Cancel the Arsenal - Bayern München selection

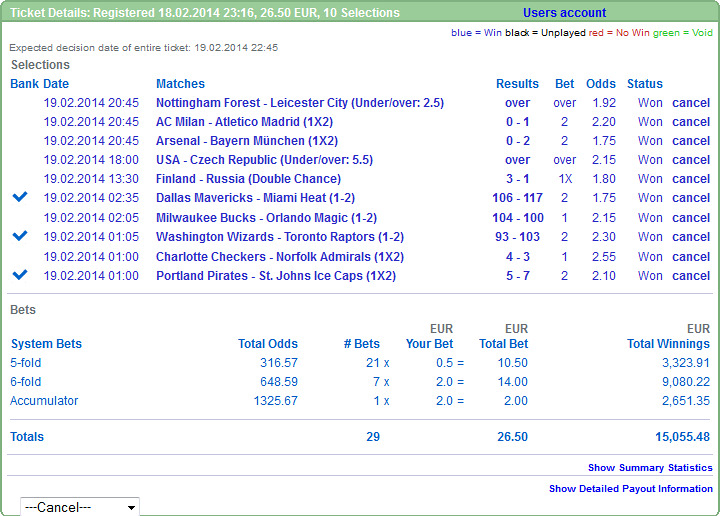pyautogui.click(x=691, y=141)
